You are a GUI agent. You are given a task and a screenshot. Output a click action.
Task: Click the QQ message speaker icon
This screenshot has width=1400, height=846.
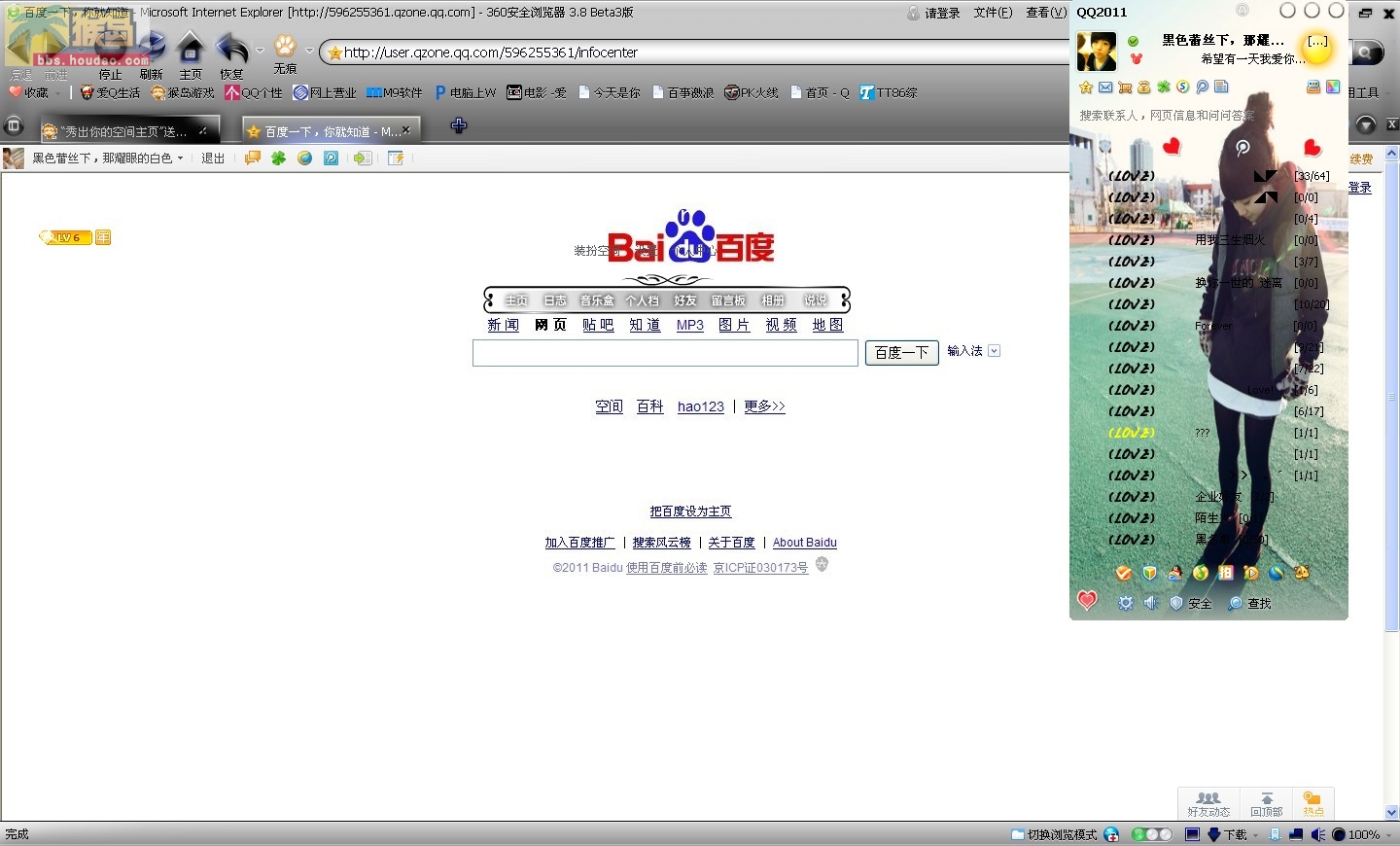[1151, 603]
